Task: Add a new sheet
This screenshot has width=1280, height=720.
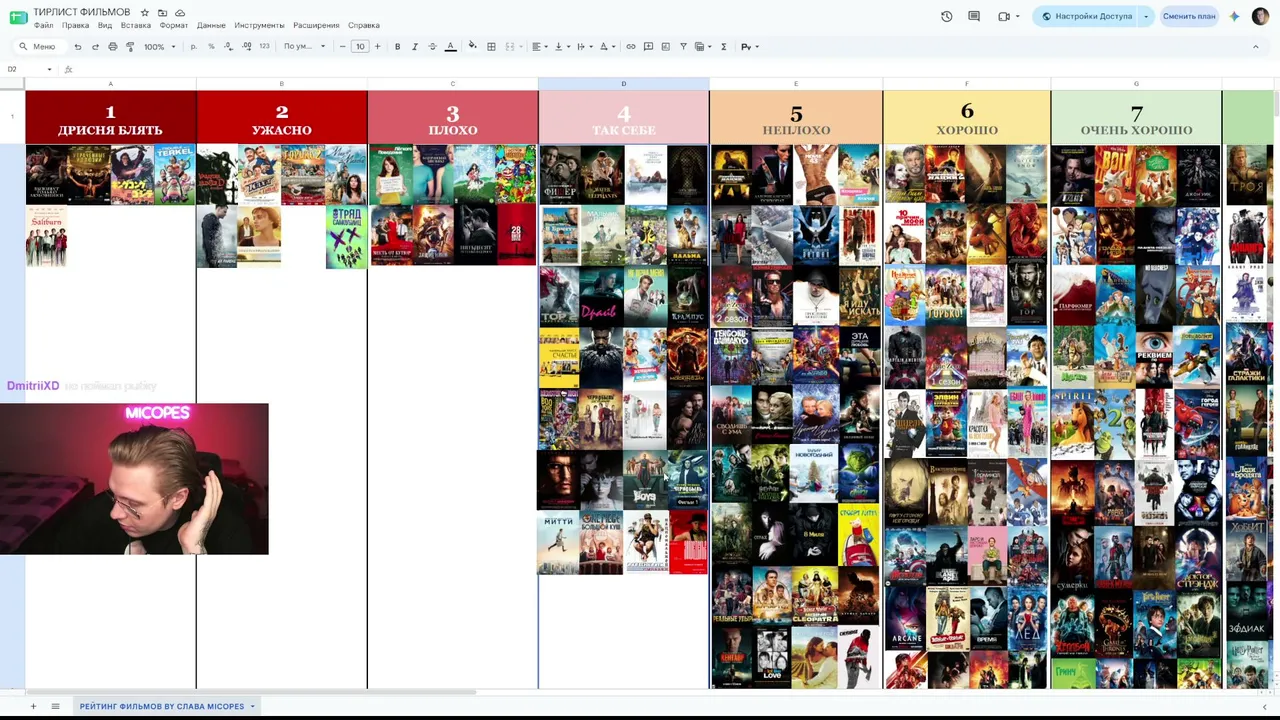Action: tap(33, 707)
